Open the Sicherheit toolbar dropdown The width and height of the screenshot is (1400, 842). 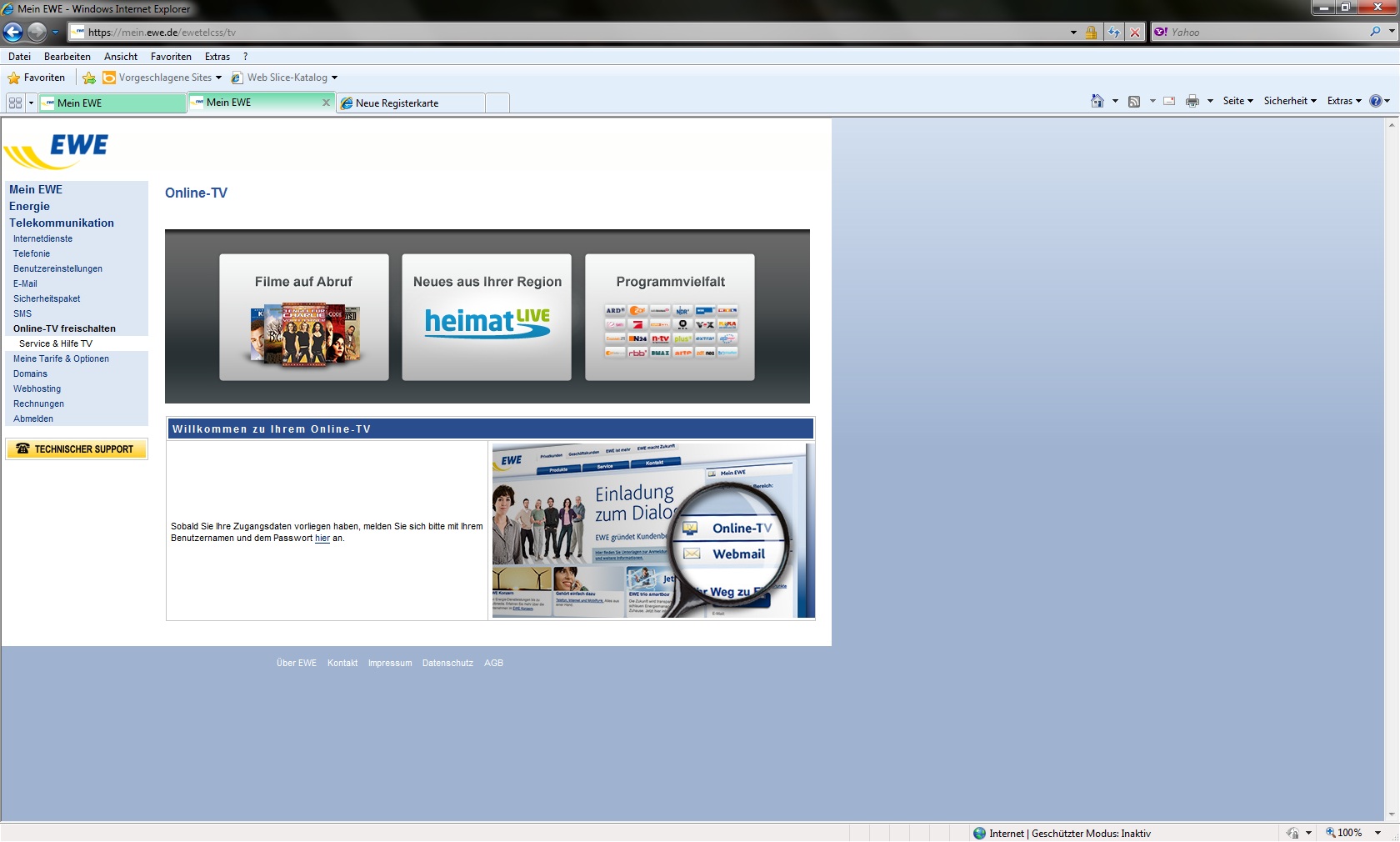point(1290,101)
